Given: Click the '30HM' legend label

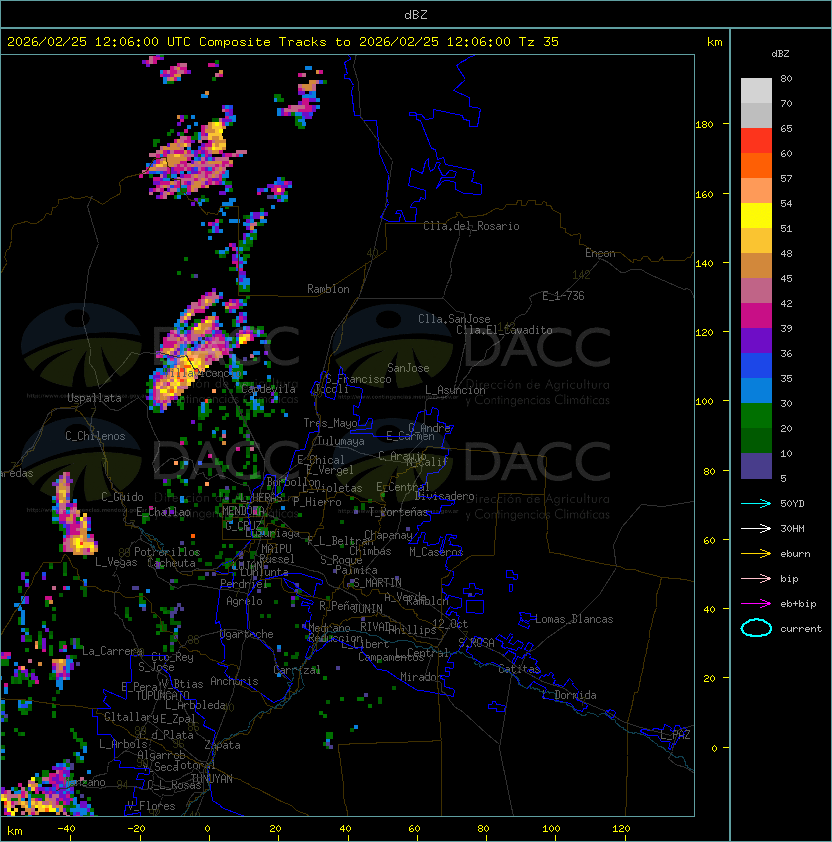Looking at the screenshot, I should coord(792,529).
